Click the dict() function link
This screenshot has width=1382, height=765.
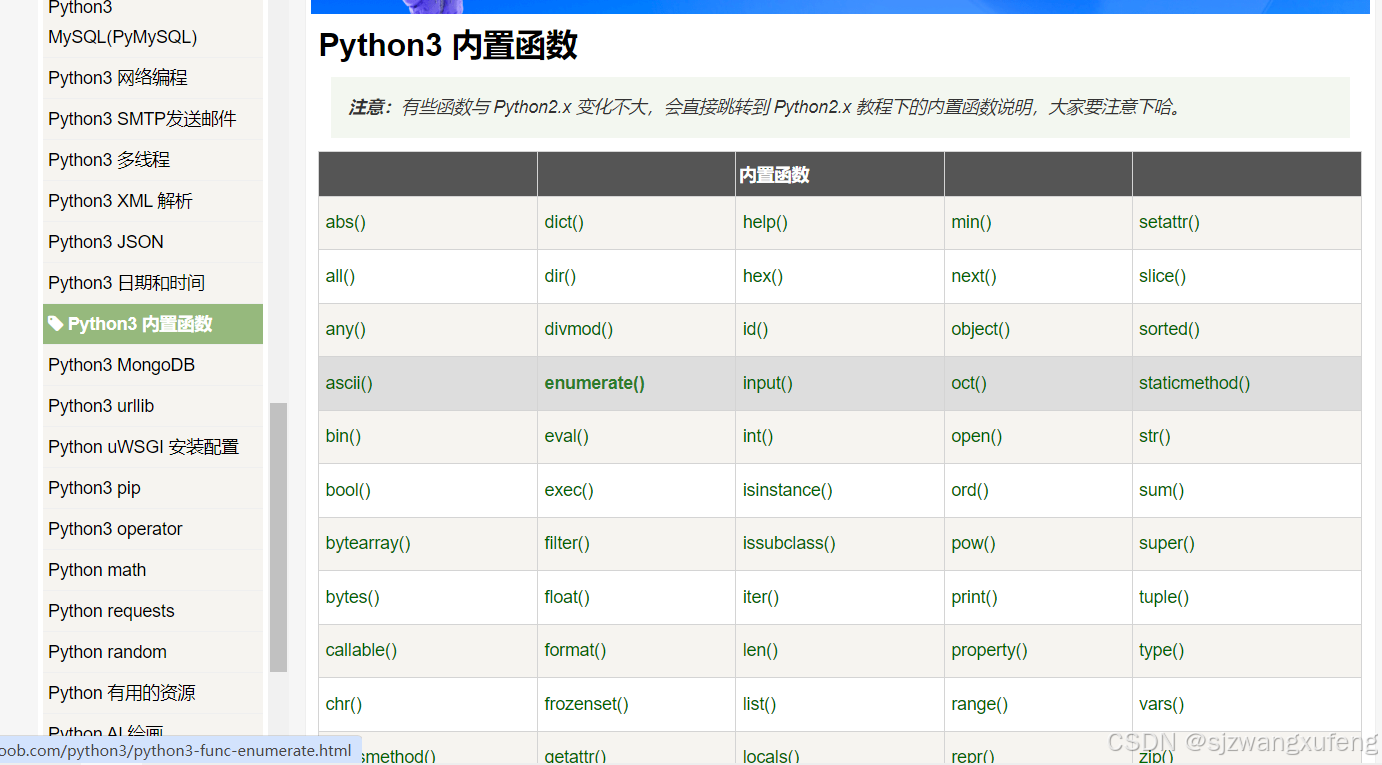[563, 222]
